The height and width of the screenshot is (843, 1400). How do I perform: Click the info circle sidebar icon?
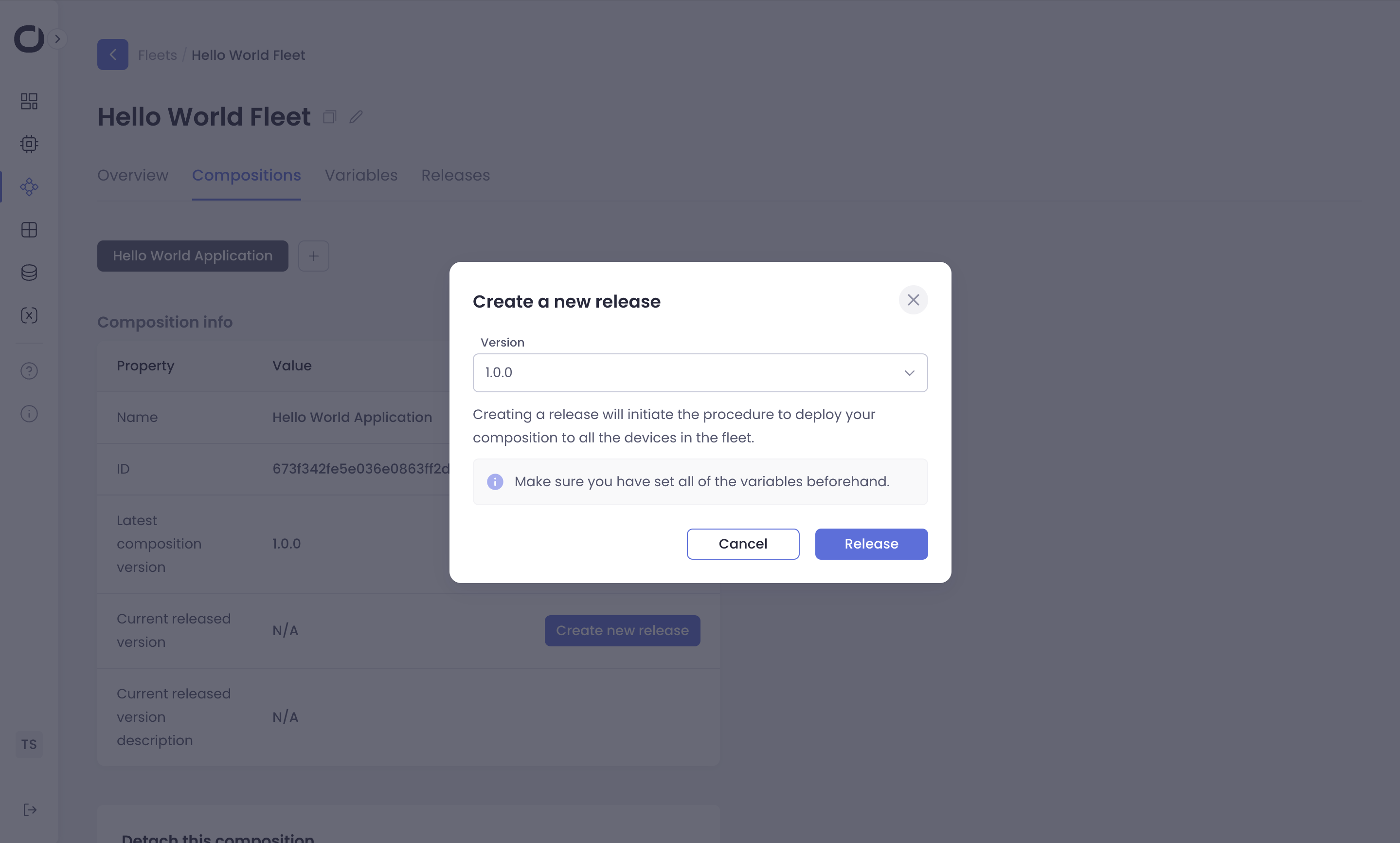click(x=29, y=414)
